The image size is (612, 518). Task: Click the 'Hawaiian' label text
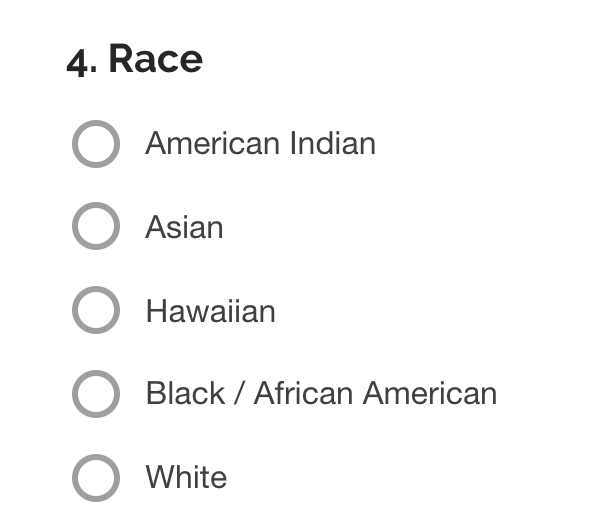pos(210,311)
